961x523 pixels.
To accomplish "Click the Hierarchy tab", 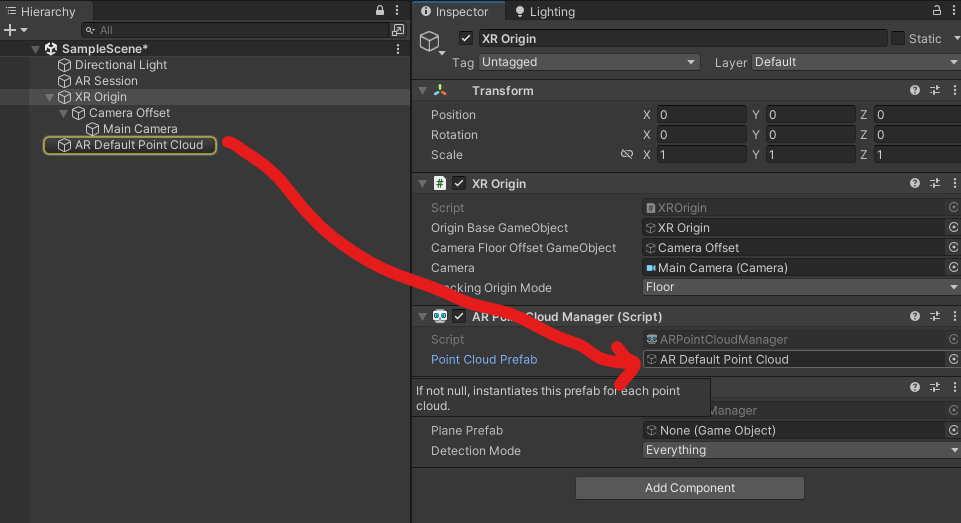I will pyautogui.click(x=42, y=12).
